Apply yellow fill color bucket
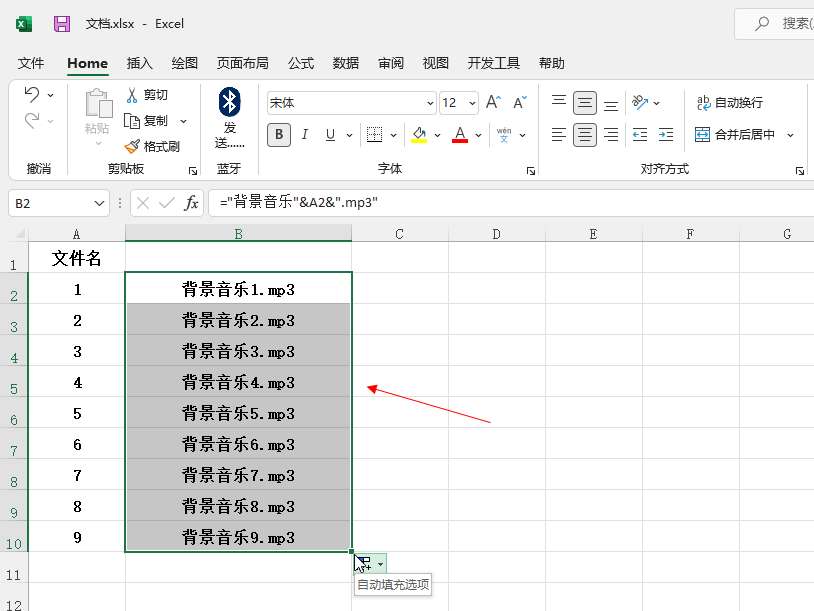Viewport: 814px width, 611px height. [x=419, y=134]
